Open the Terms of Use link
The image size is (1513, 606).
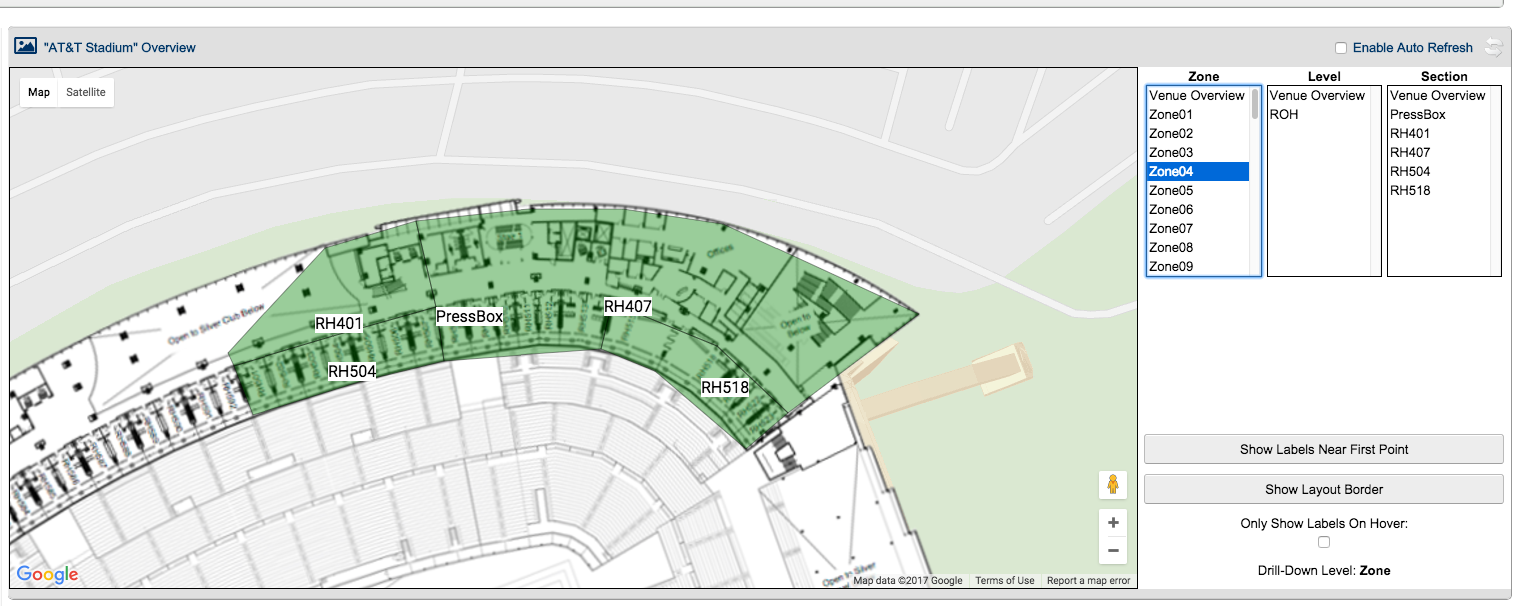(x=1005, y=580)
